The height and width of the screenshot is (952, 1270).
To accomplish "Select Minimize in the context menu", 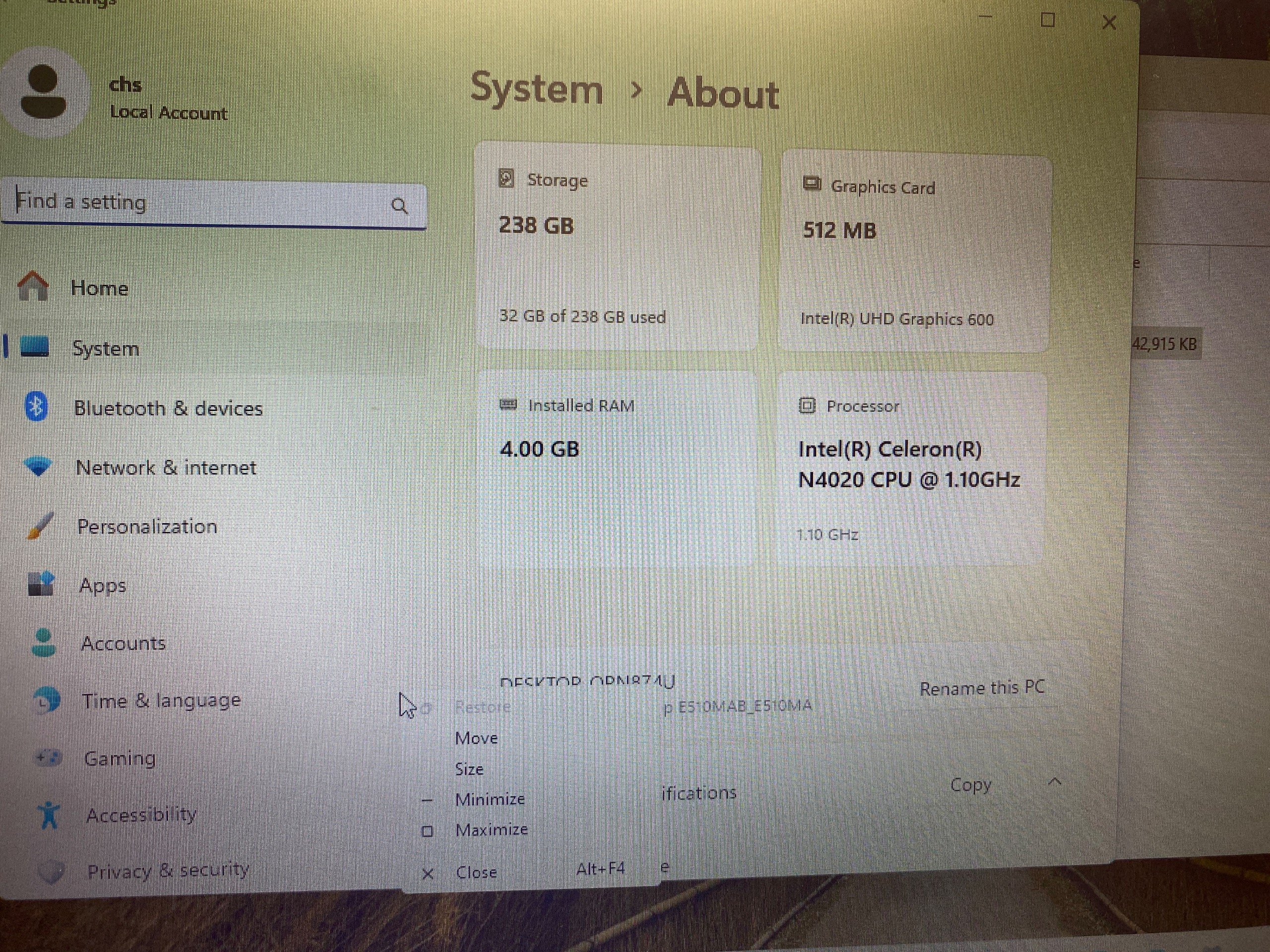I will click(x=490, y=799).
